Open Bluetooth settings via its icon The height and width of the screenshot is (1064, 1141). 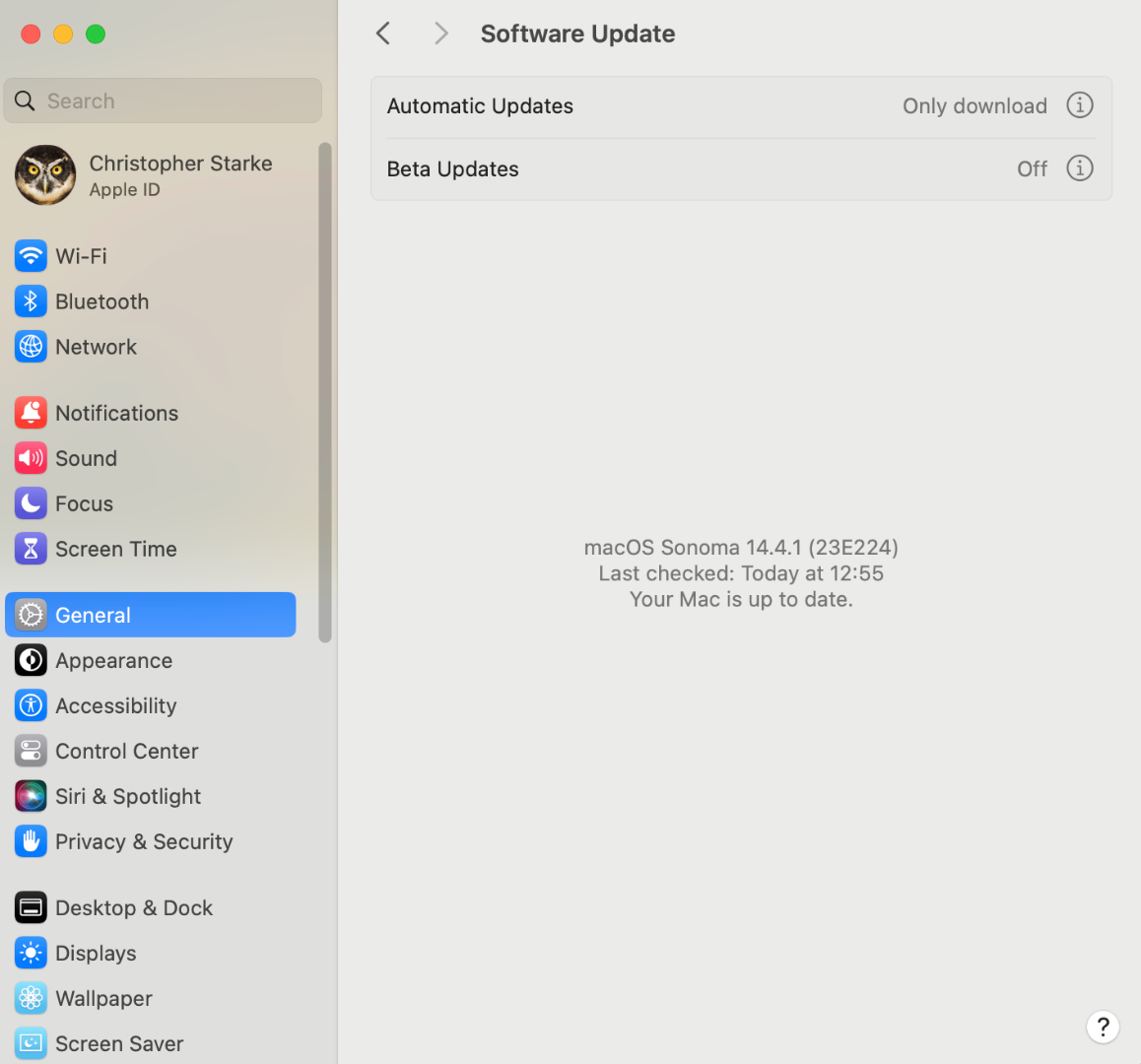31,301
